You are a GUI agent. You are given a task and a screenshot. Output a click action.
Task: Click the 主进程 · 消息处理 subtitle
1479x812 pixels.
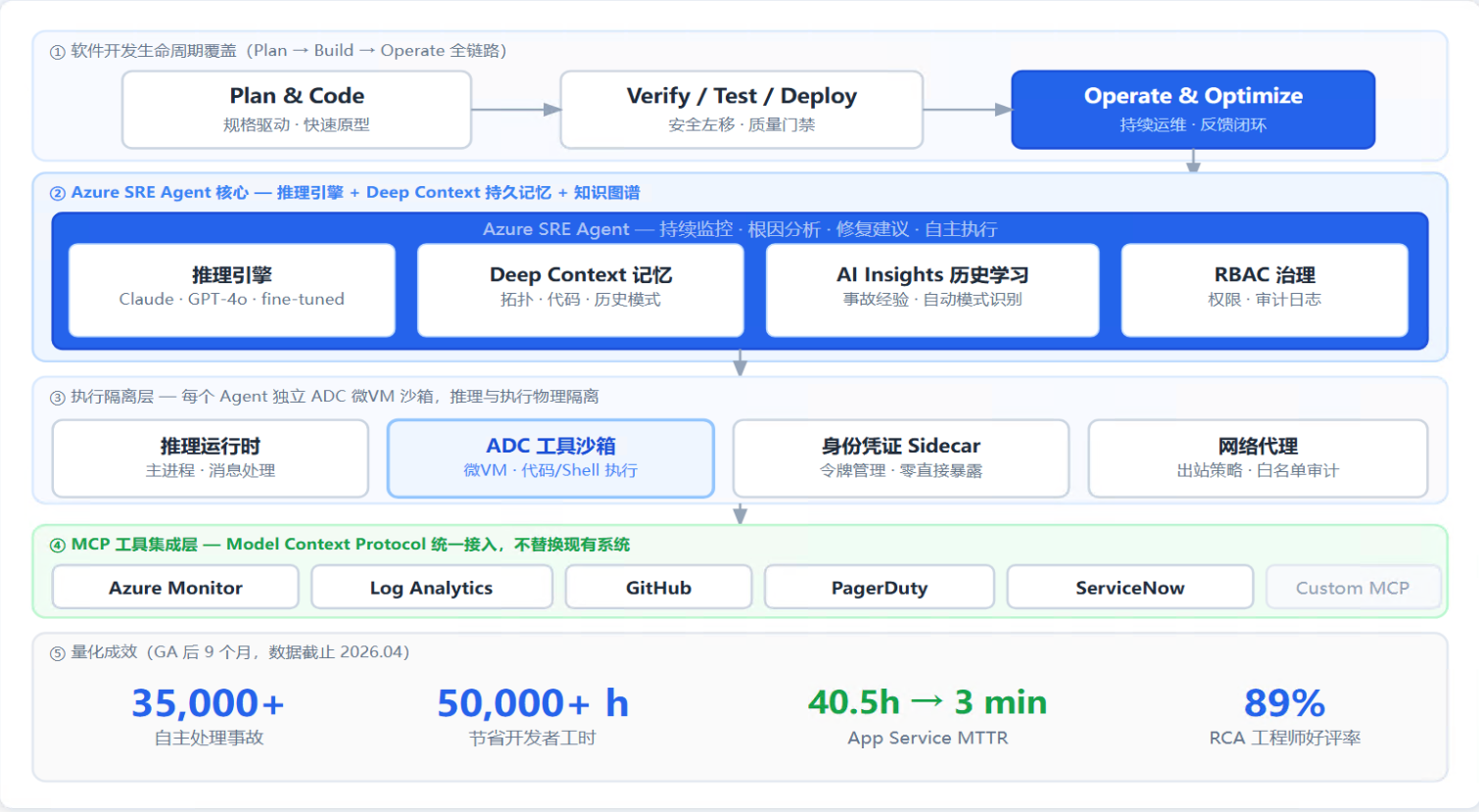click(211, 470)
